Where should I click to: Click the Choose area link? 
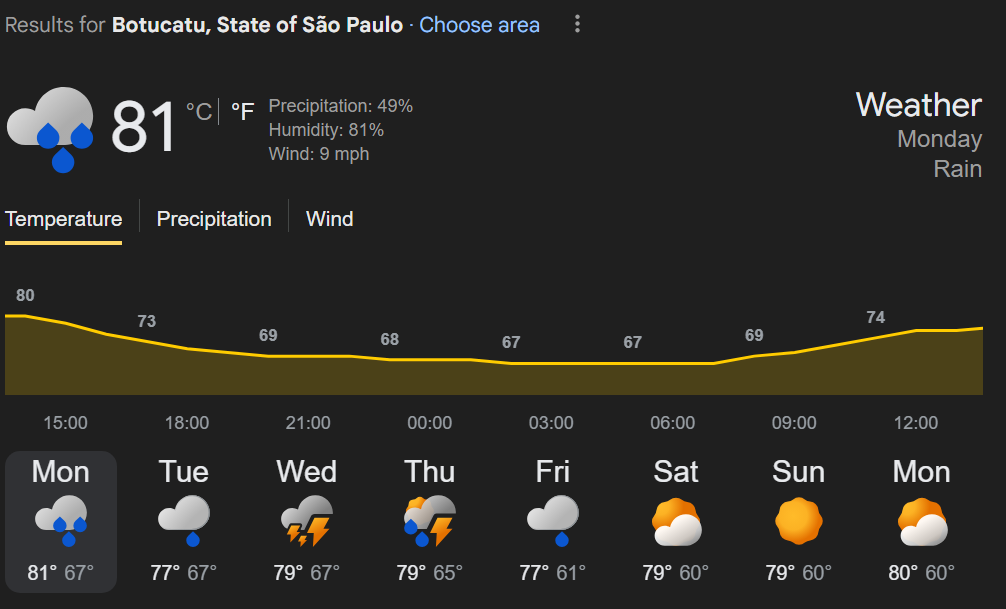479,25
